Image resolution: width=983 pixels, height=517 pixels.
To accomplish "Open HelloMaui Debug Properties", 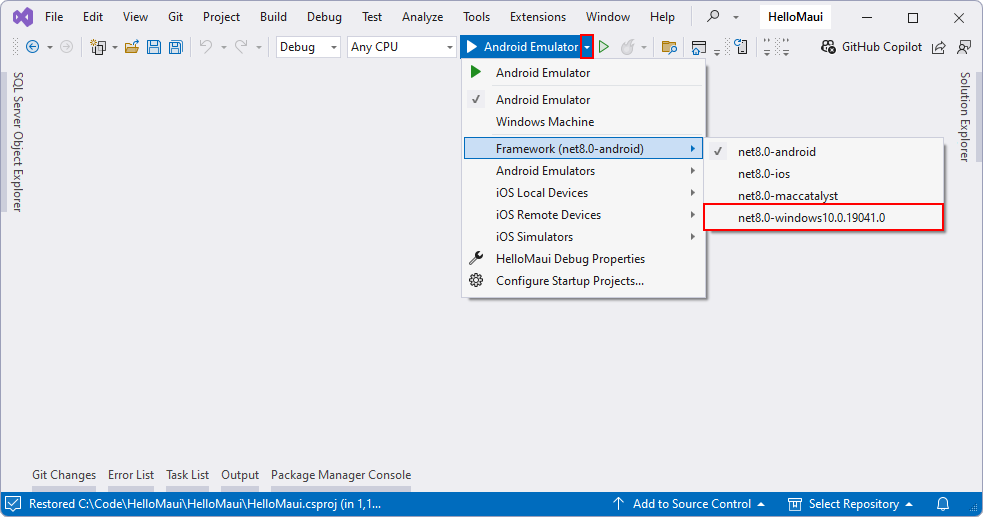I will 584,258.
